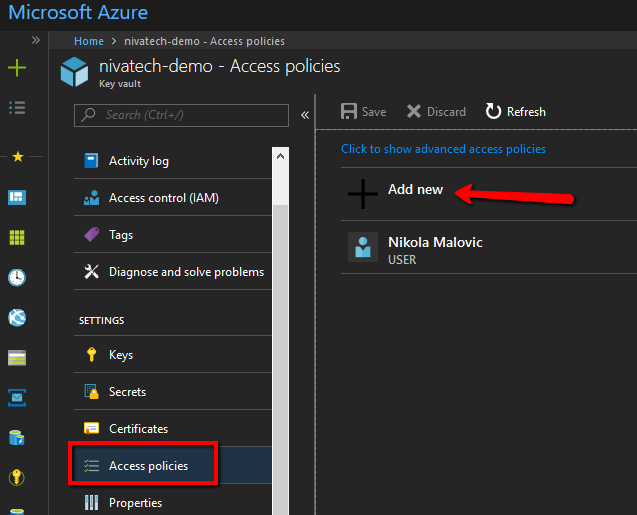Image resolution: width=637 pixels, height=515 pixels.
Task: Click the Refresh toolbar button
Action: point(515,111)
